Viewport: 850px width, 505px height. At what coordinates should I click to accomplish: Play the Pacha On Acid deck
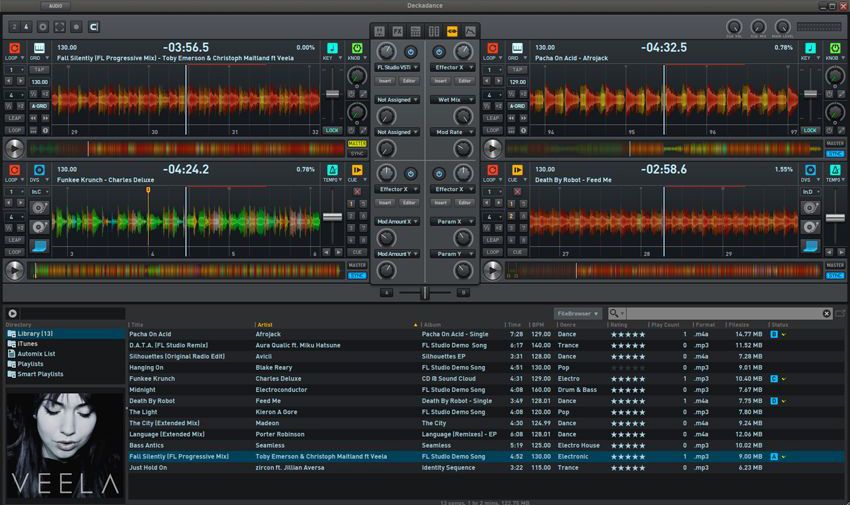pos(492,148)
